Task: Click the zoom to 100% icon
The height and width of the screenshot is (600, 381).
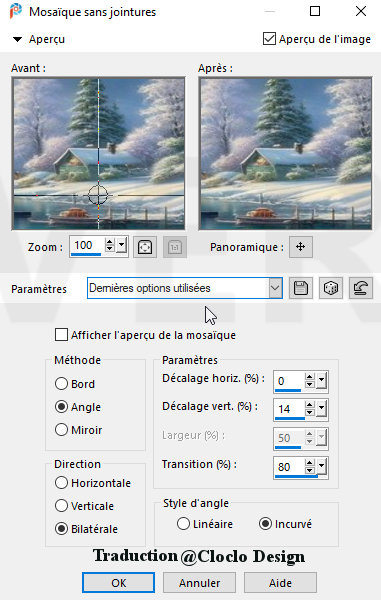Action: (175, 247)
